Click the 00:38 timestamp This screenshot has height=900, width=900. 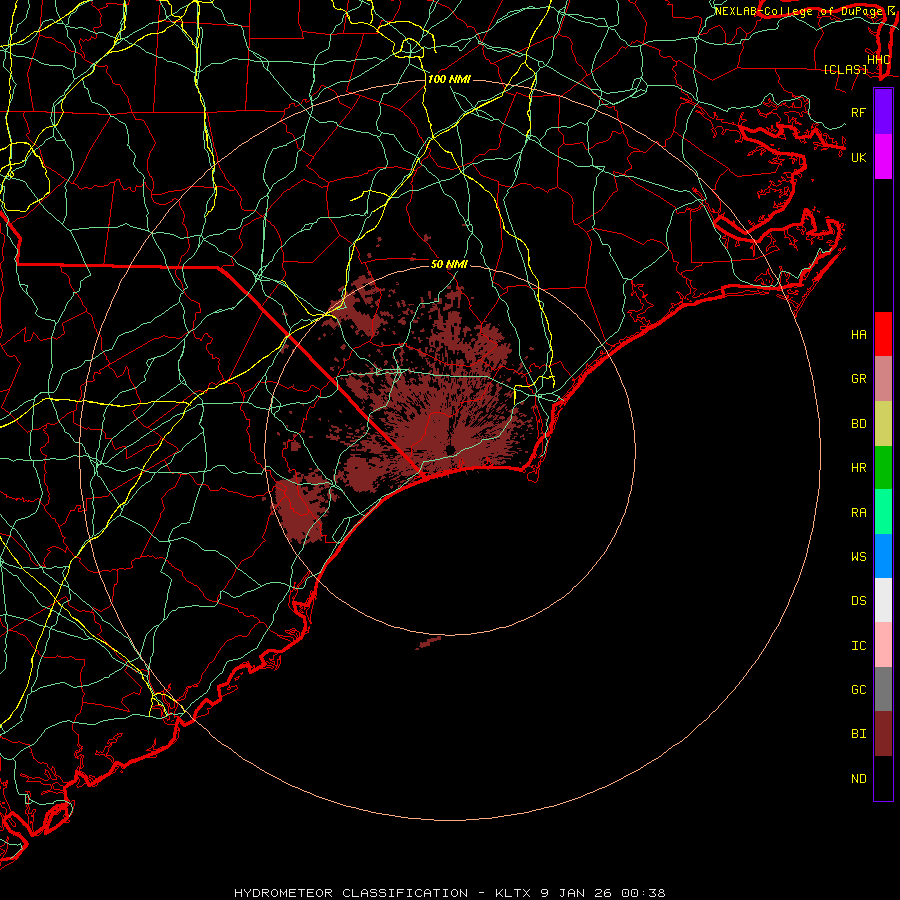pyautogui.click(x=643, y=893)
